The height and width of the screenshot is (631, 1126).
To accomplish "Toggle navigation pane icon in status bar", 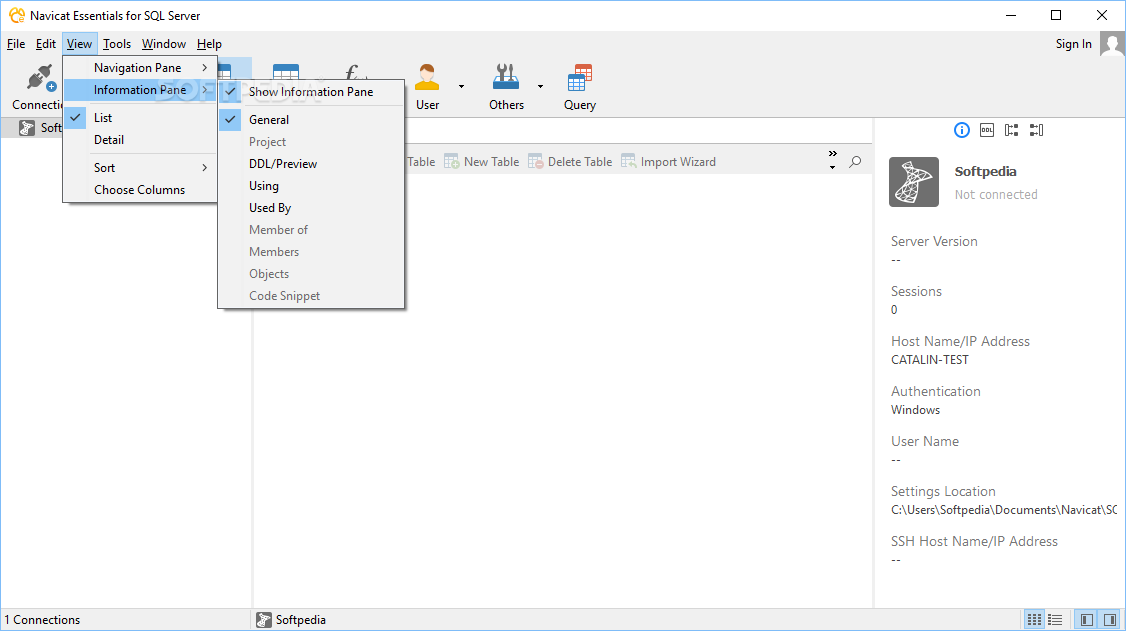I will [1087, 620].
